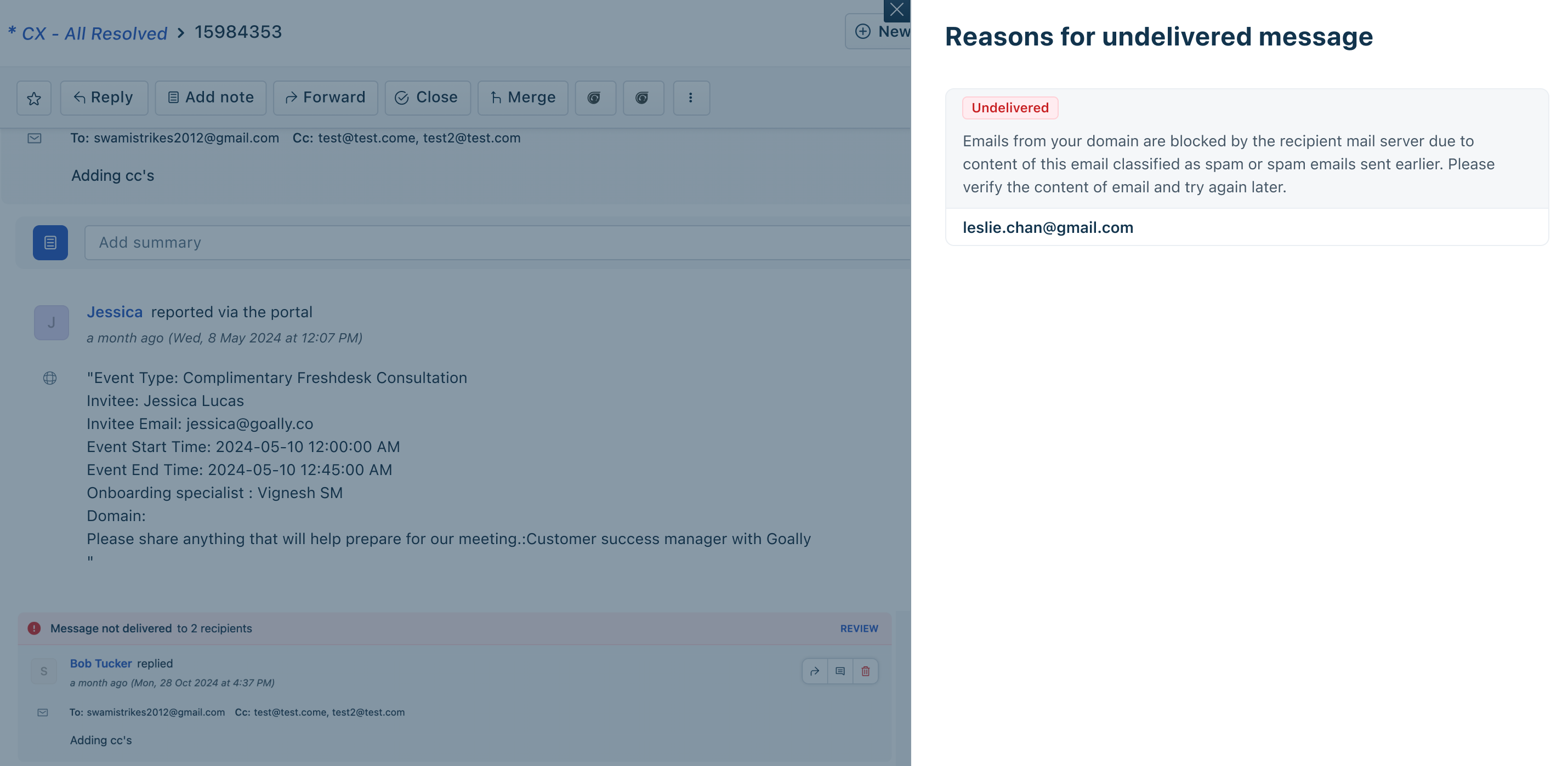Viewport: 1568px width, 766px height.
Task: Open Jessica's contact profile link
Action: (x=115, y=312)
